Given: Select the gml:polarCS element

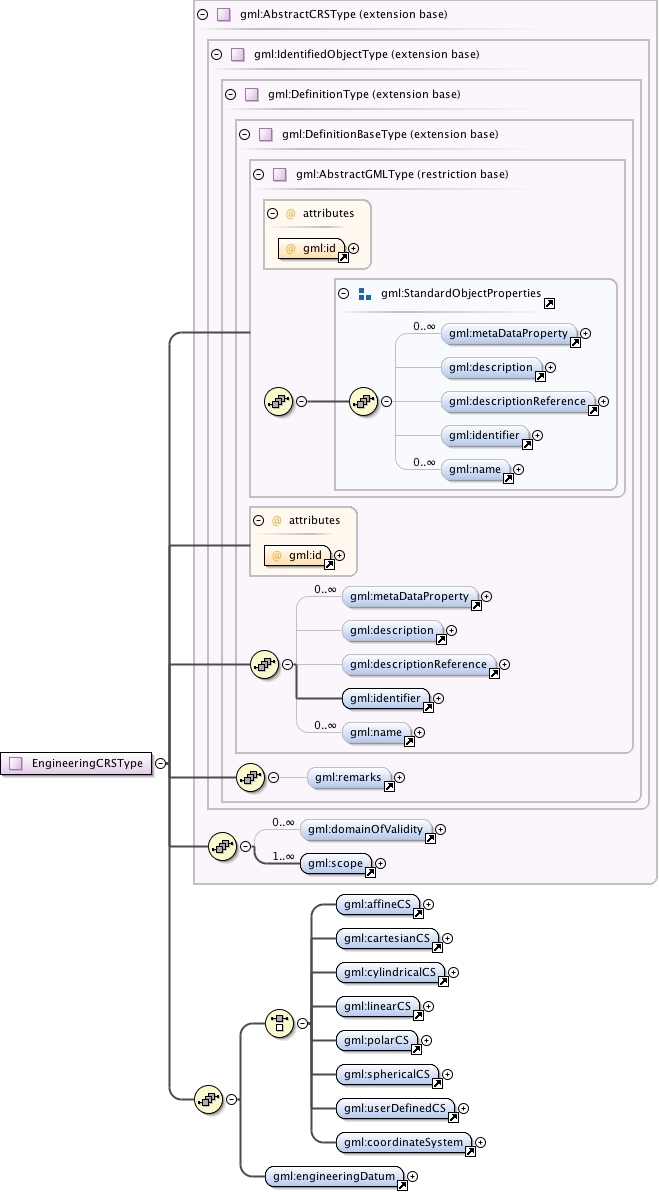Looking at the screenshot, I should click(x=376, y=1041).
